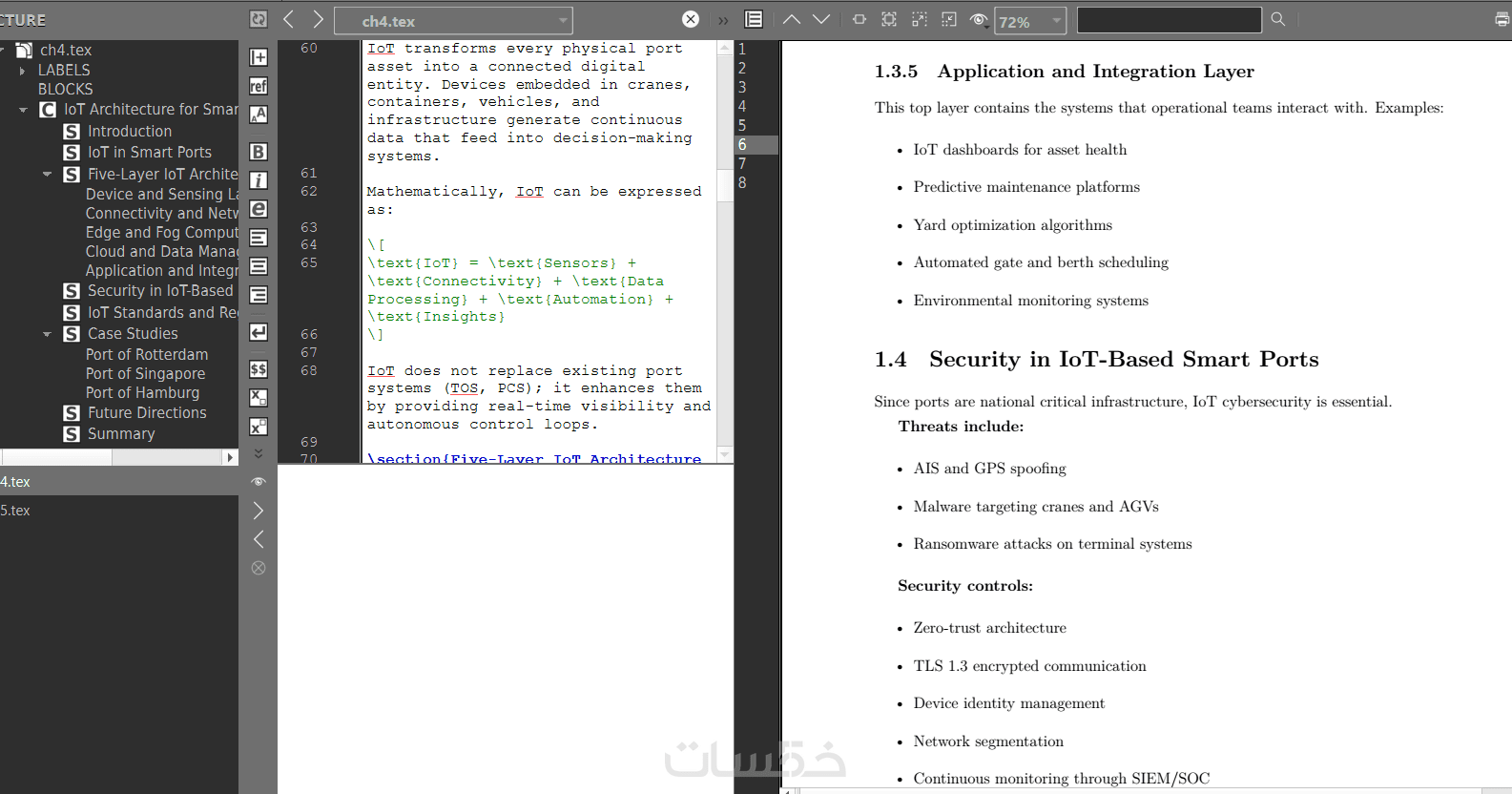Open Application and Integration subsection

(x=162, y=271)
